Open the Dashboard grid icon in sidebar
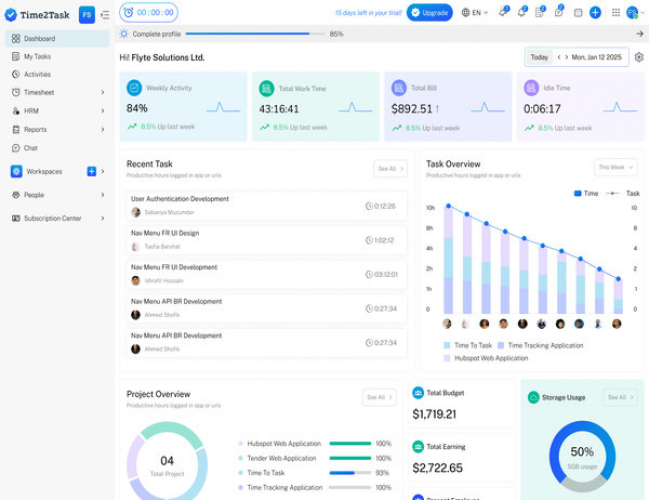The width and height of the screenshot is (649, 500). point(16,38)
